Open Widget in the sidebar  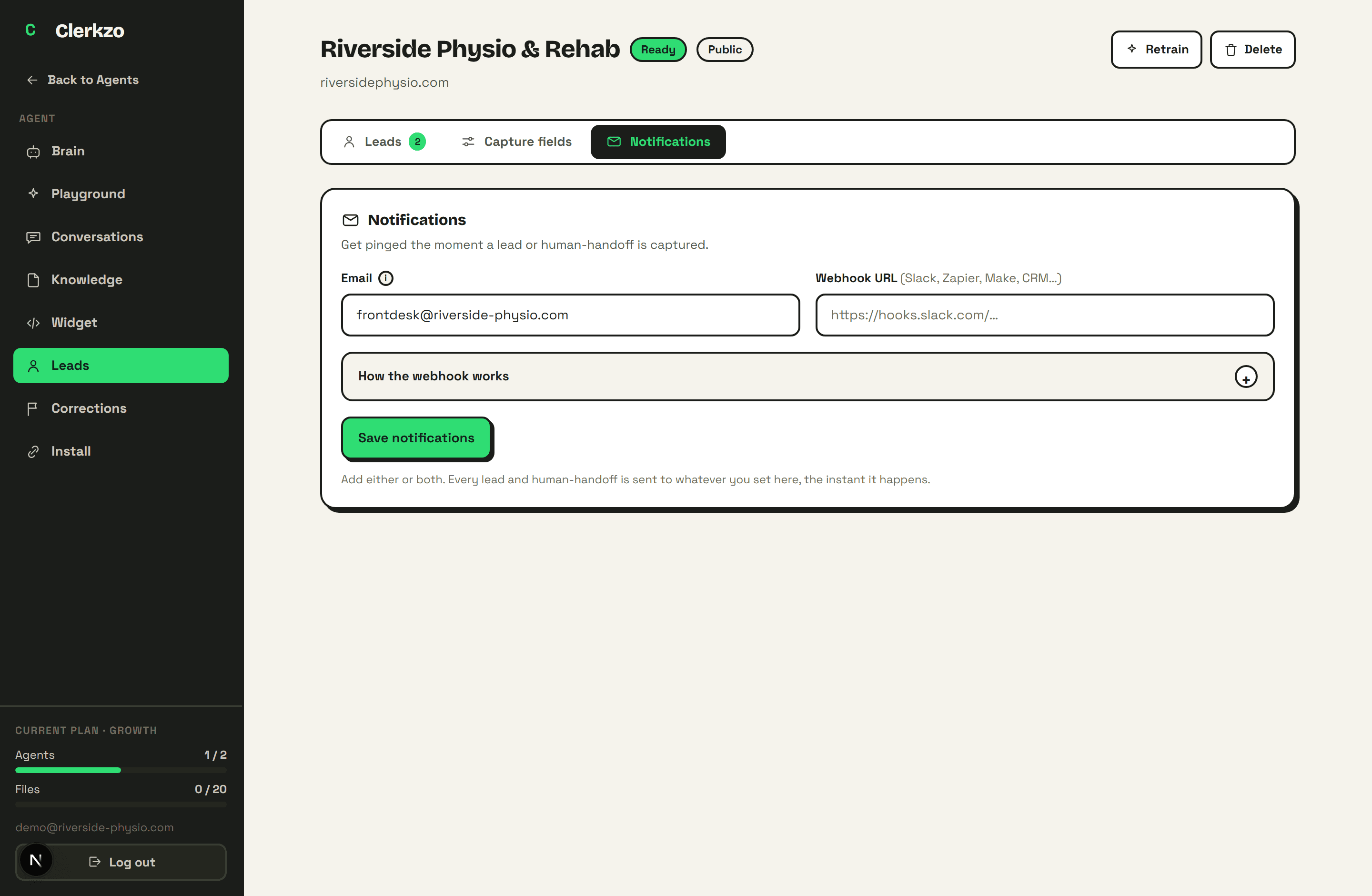click(121, 323)
